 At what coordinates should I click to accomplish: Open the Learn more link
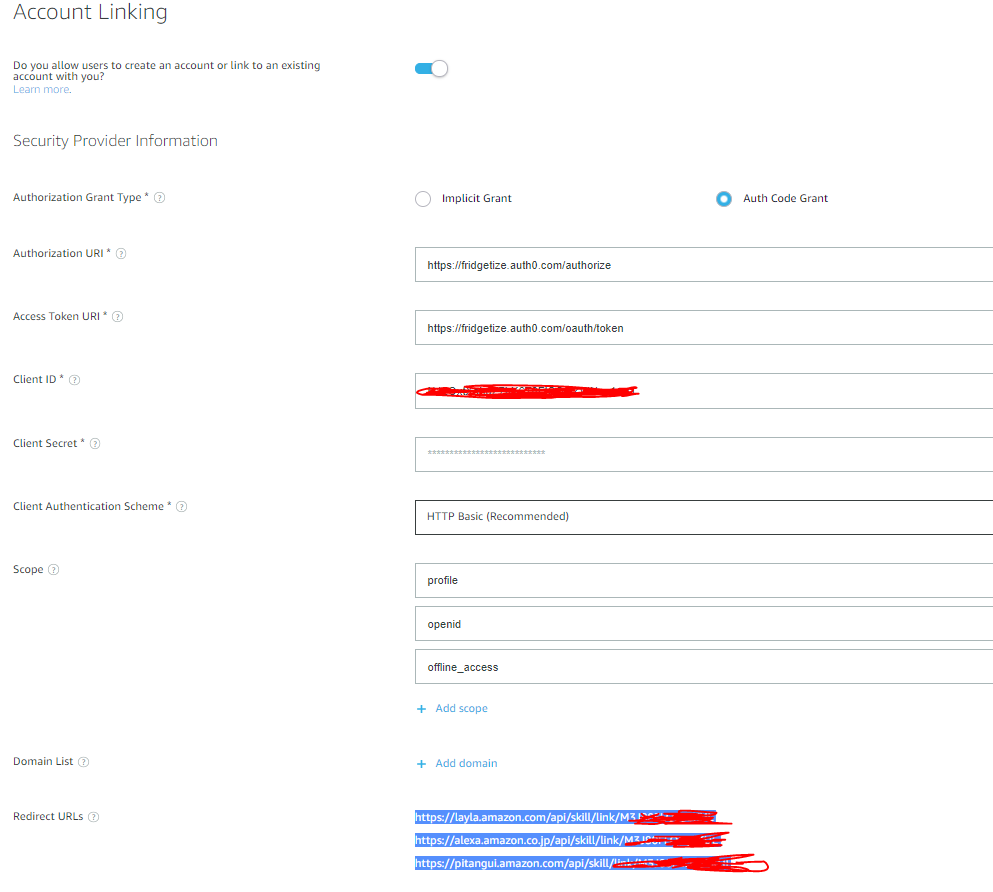(39, 88)
